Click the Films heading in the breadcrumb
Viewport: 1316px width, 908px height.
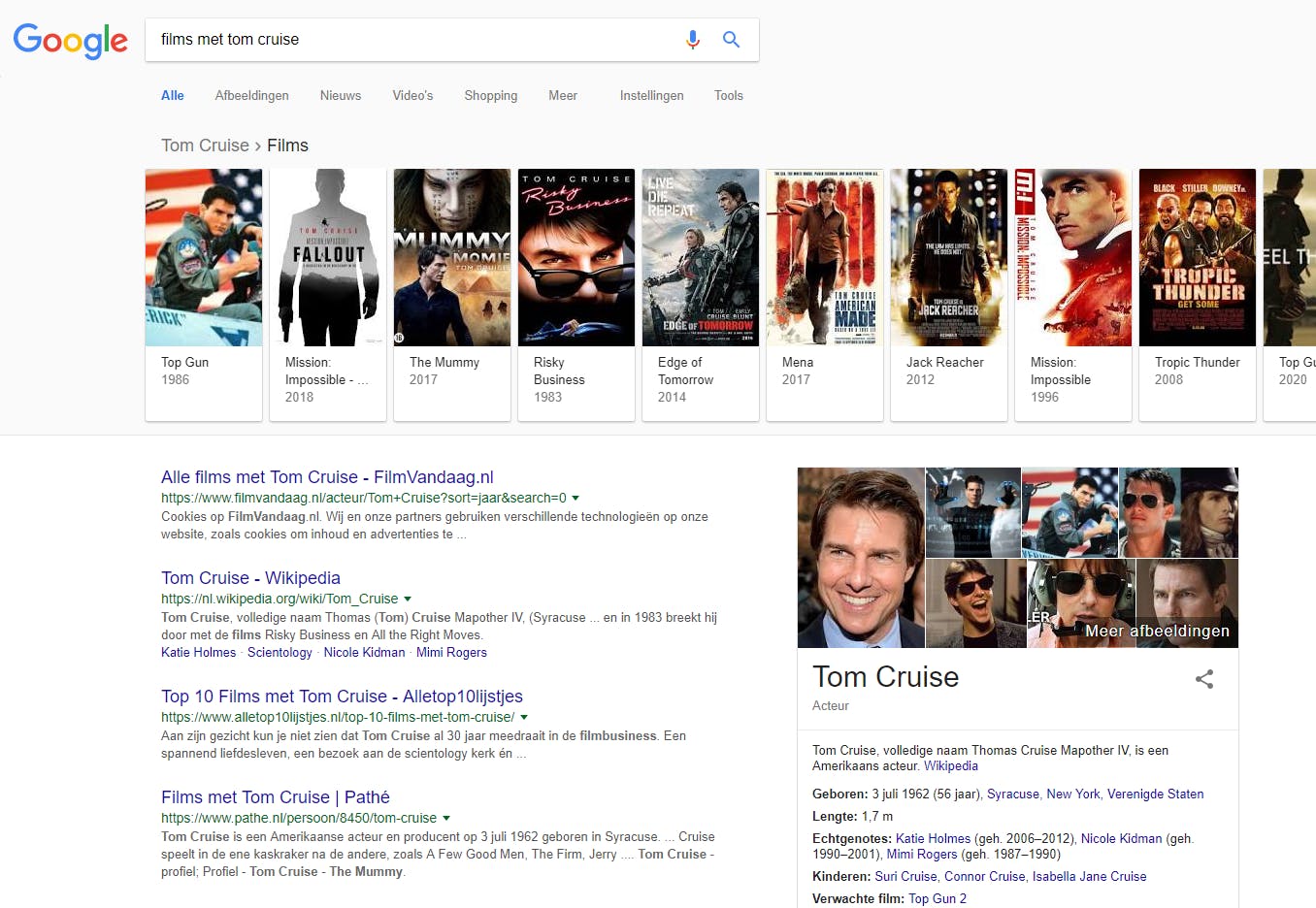tap(287, 146)
